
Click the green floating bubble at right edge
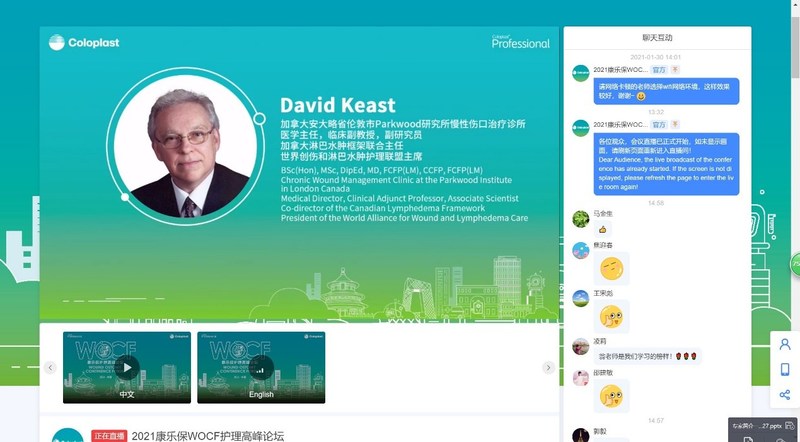point(796,264)
